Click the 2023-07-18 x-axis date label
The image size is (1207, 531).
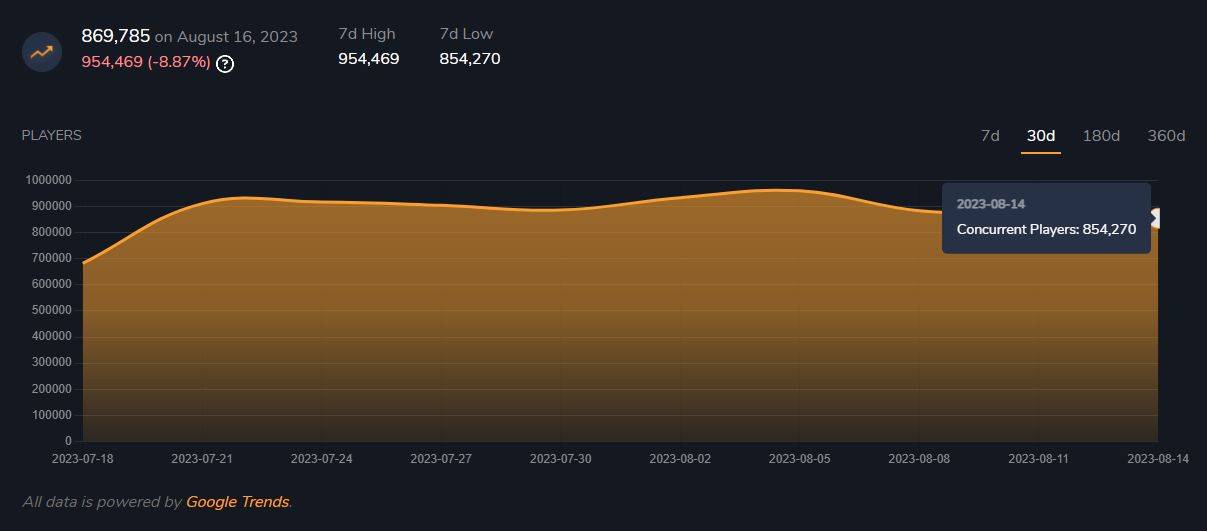click(x=83, y=459)
